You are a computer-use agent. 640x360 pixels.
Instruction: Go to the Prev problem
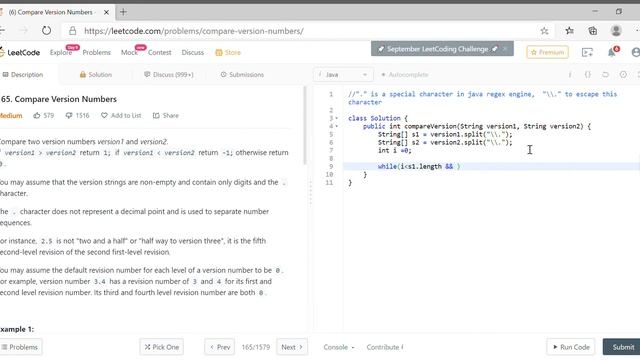[220, 347]
